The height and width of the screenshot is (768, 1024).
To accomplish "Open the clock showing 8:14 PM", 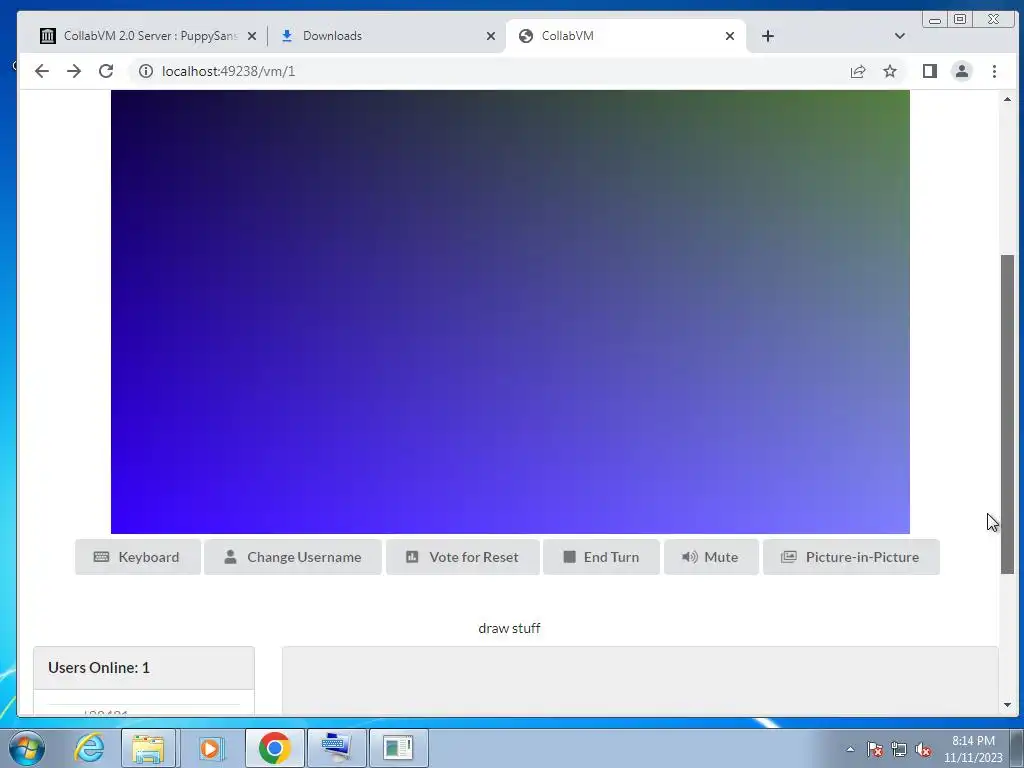I will (973, 749).
